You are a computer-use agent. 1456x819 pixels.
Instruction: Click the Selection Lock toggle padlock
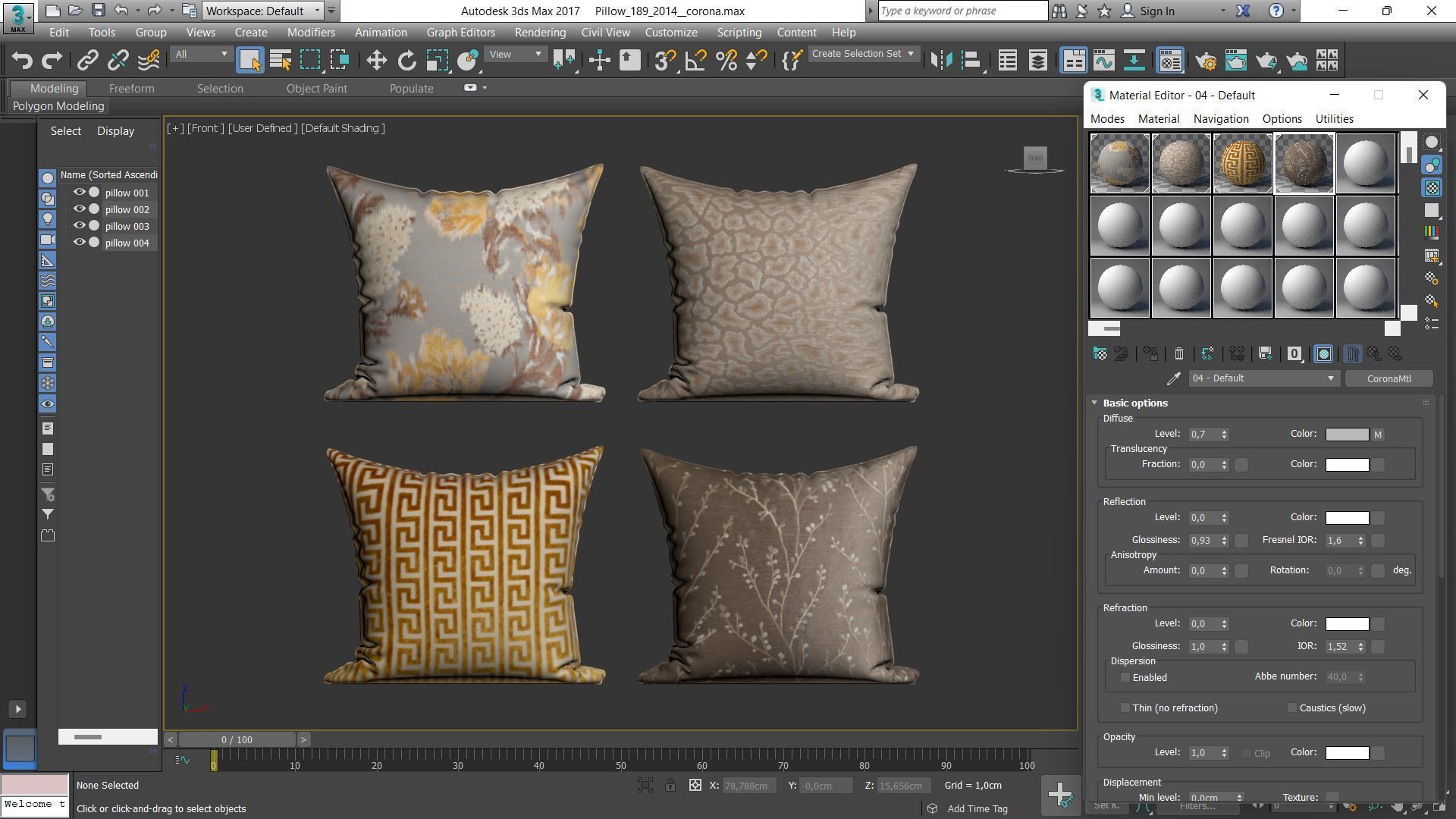[x=670, y=786]
